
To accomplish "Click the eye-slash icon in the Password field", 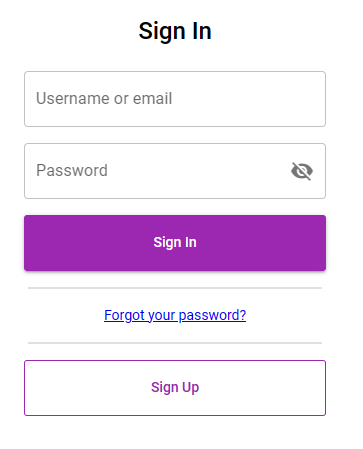I will tap(302, 171).
